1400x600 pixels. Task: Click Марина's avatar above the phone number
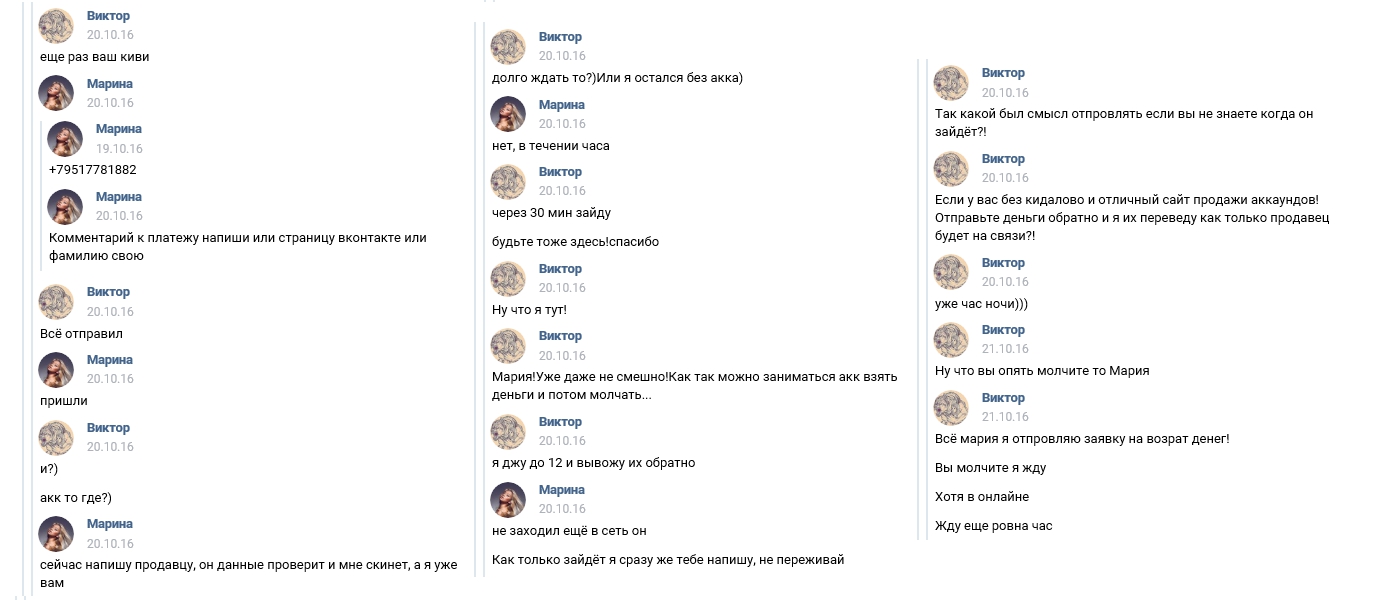pyautogui.click(x=65, y=138)
